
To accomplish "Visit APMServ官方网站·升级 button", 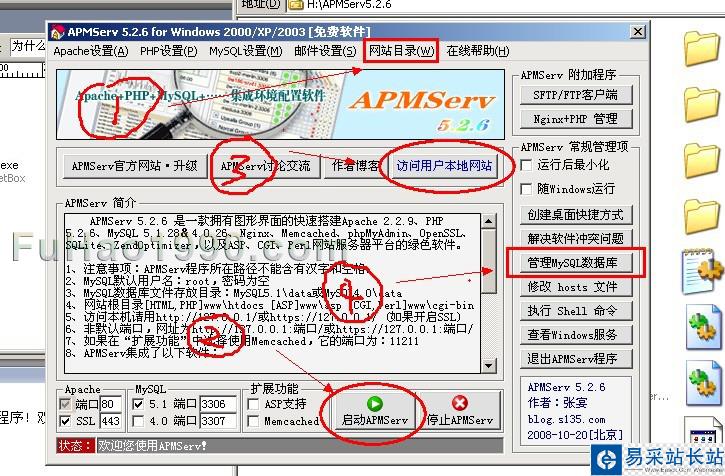I will click(x=135, y=166).
